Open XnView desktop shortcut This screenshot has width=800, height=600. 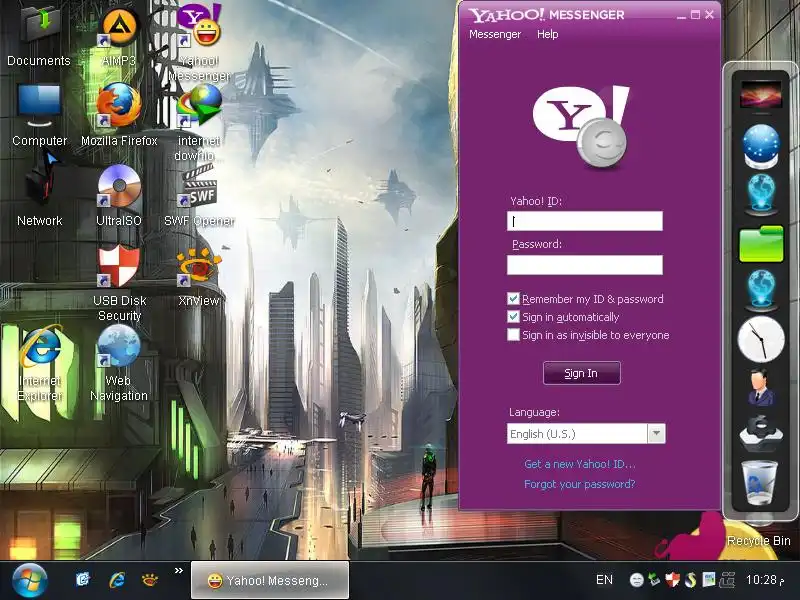[199, 266]
